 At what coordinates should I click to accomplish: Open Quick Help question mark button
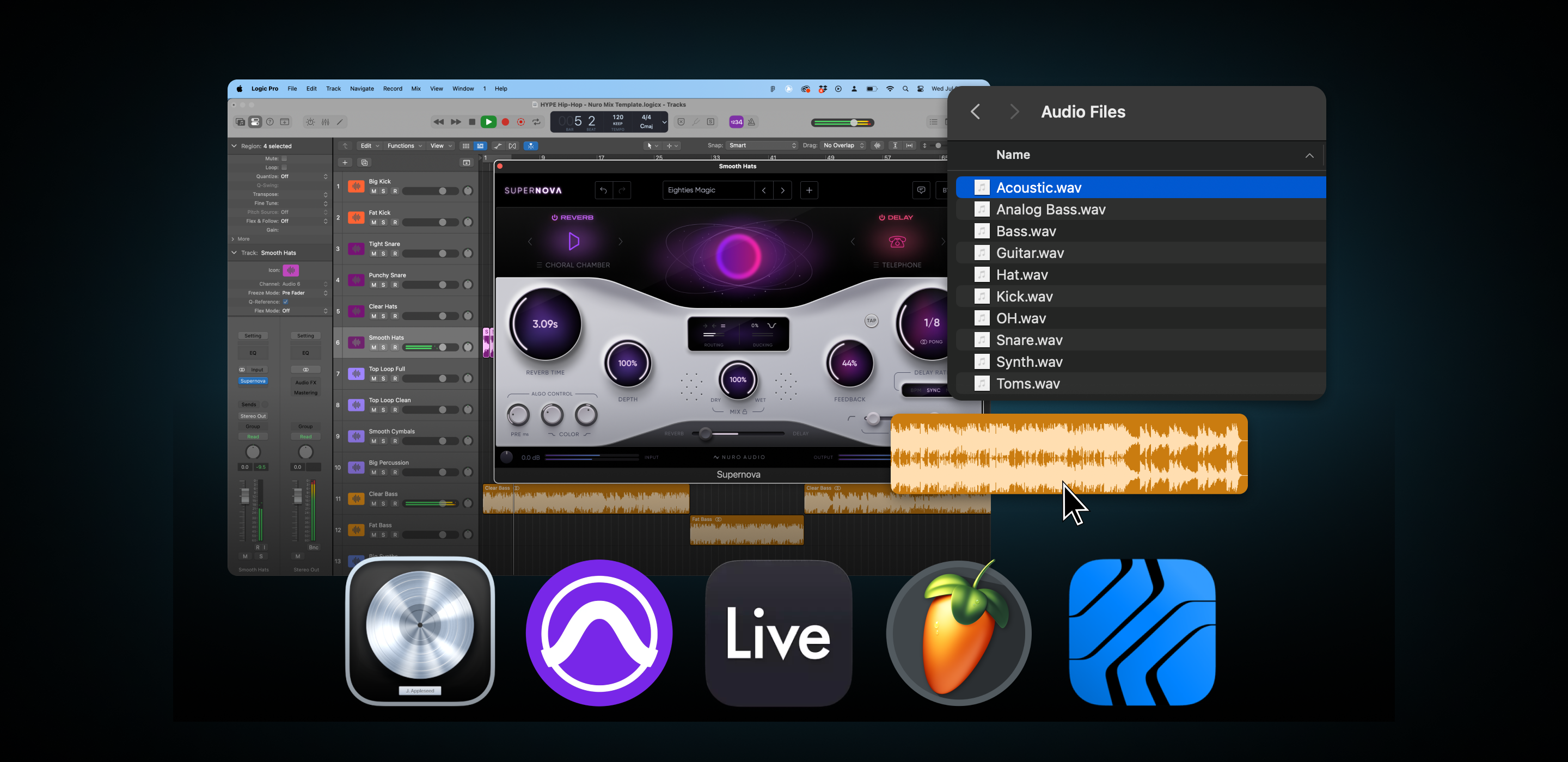(x=269, y=122)
